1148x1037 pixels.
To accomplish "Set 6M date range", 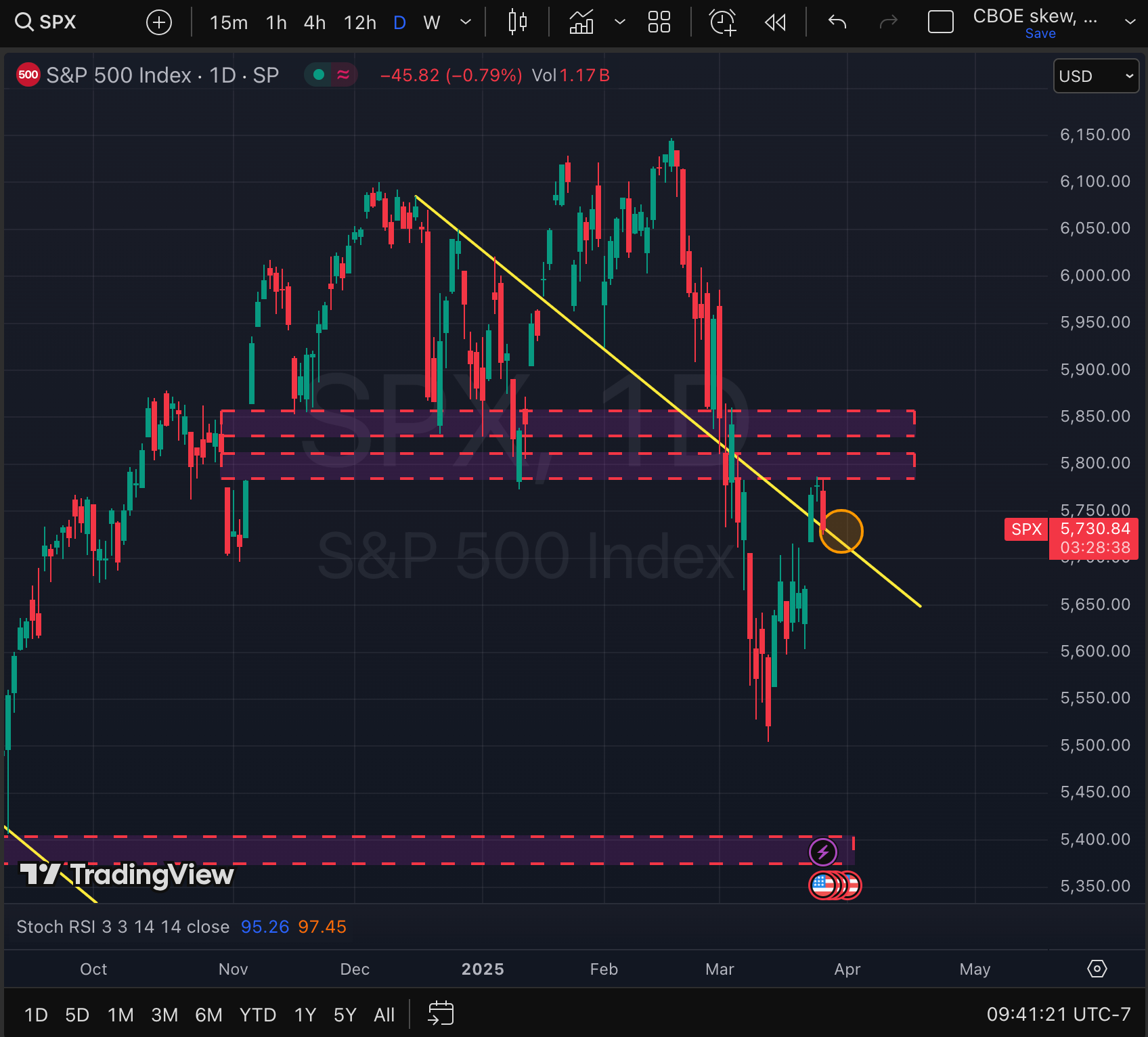I will [208, 1015].
